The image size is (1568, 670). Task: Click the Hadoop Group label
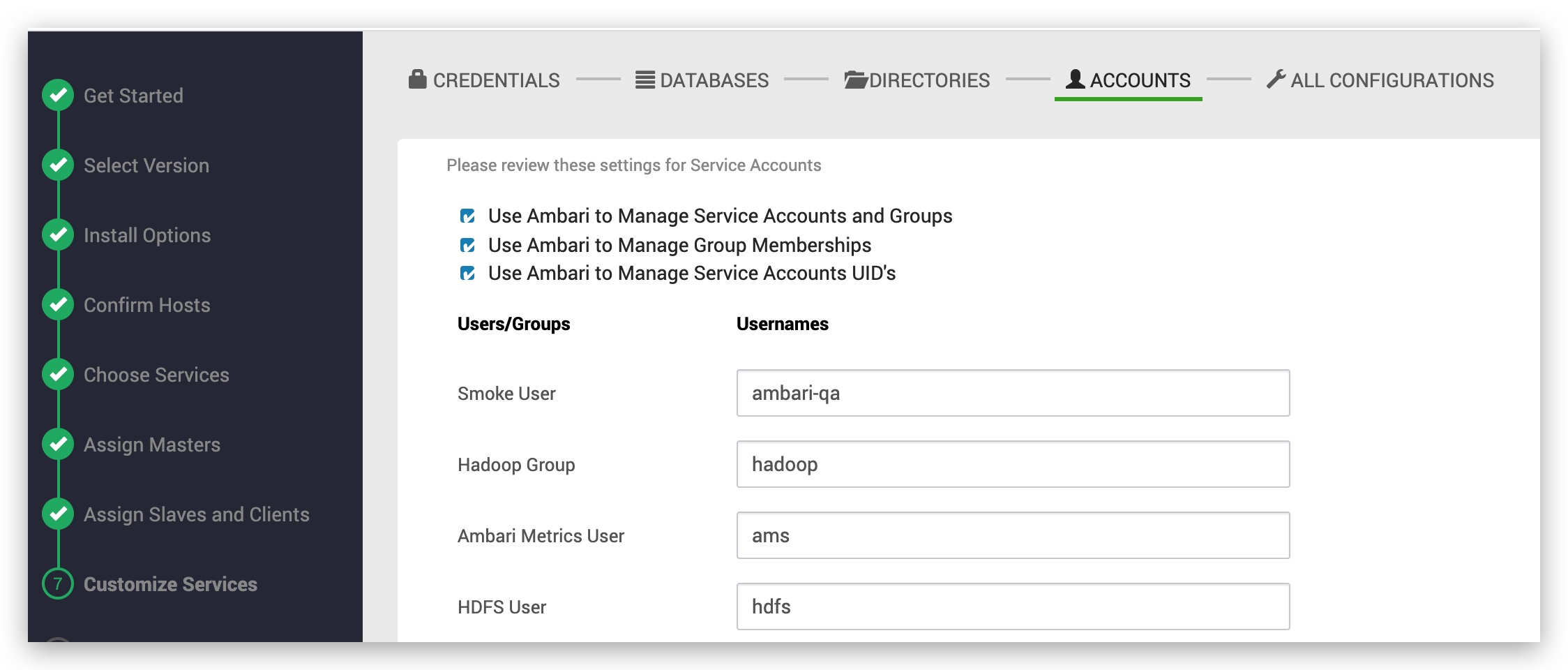tap(516, 465)
